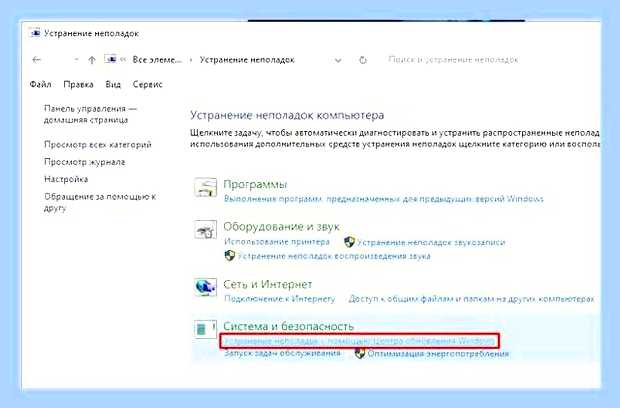Click shield icon beside Оптимизация энергопотребления

(359, 353)
